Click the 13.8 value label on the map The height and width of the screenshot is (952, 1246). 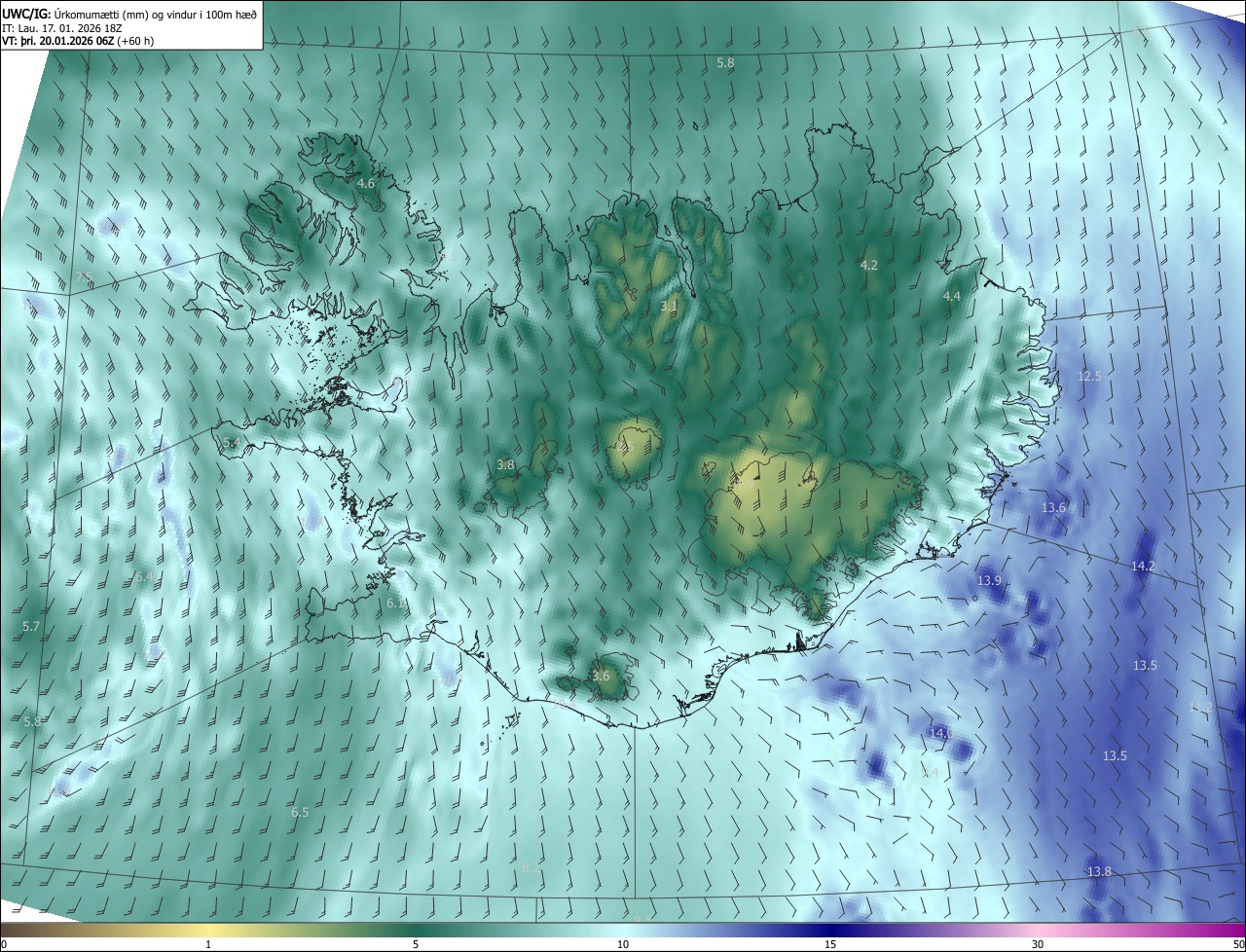tap(1099, 871)
